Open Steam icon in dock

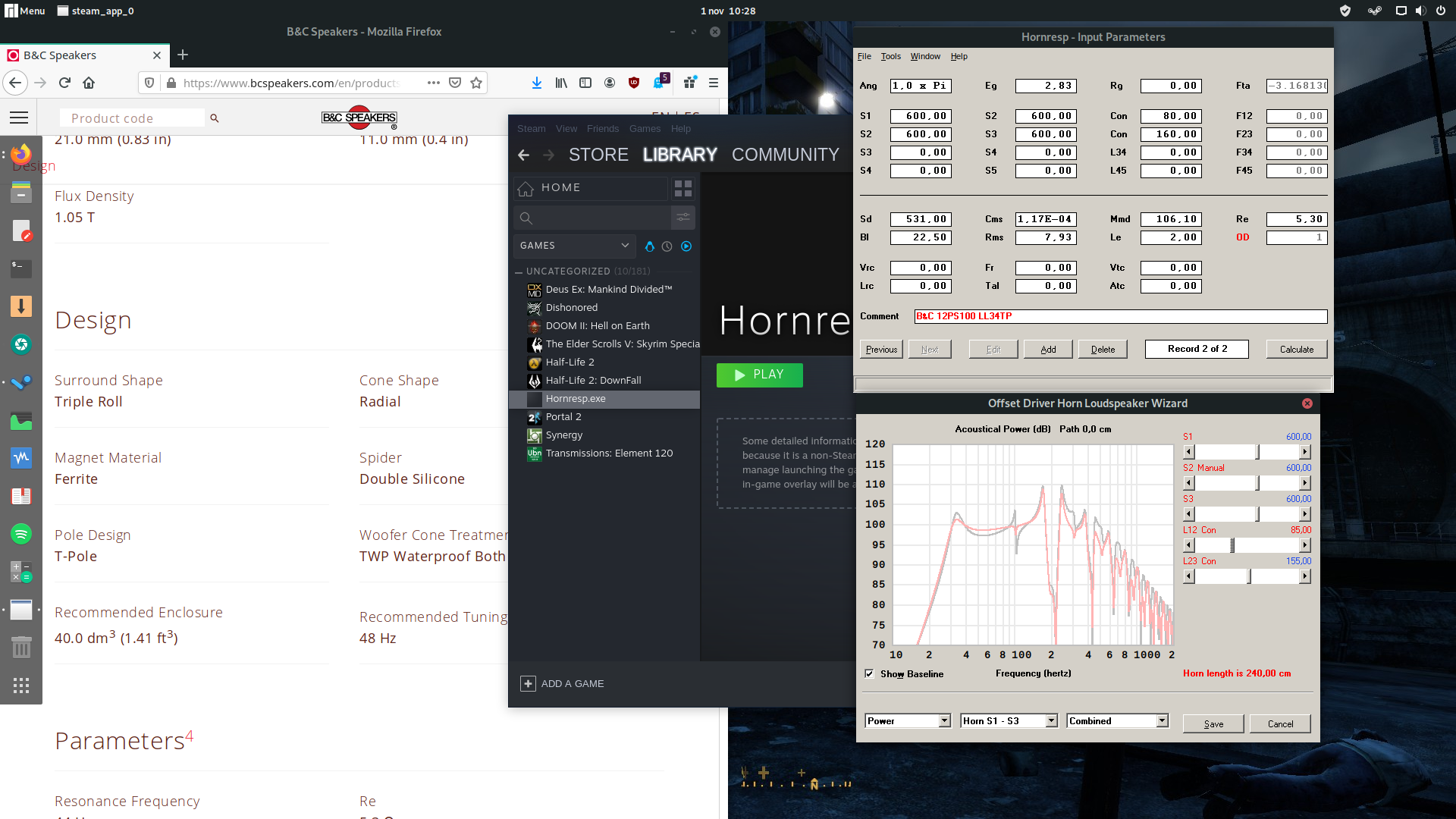[21, 382]
